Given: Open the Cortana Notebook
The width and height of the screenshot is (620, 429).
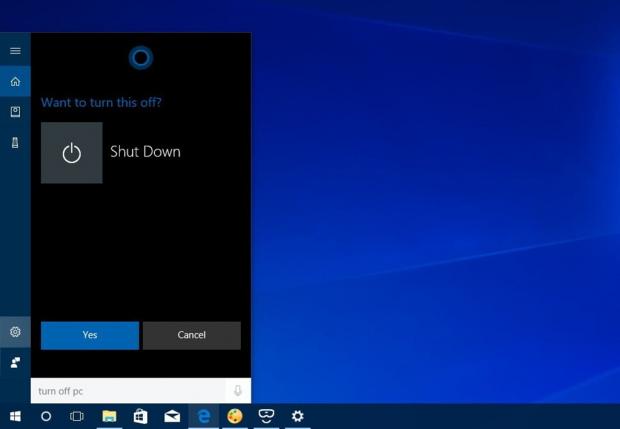Looking at the screenshot, I should click(15, 112).
